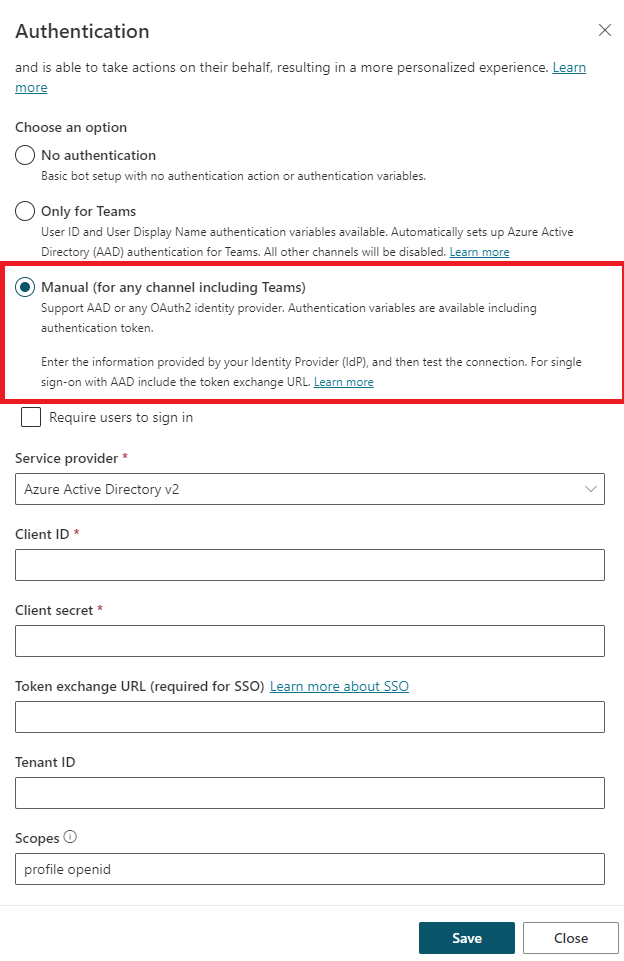
Task: Click the Client secret input field
Action: point(310,641)
